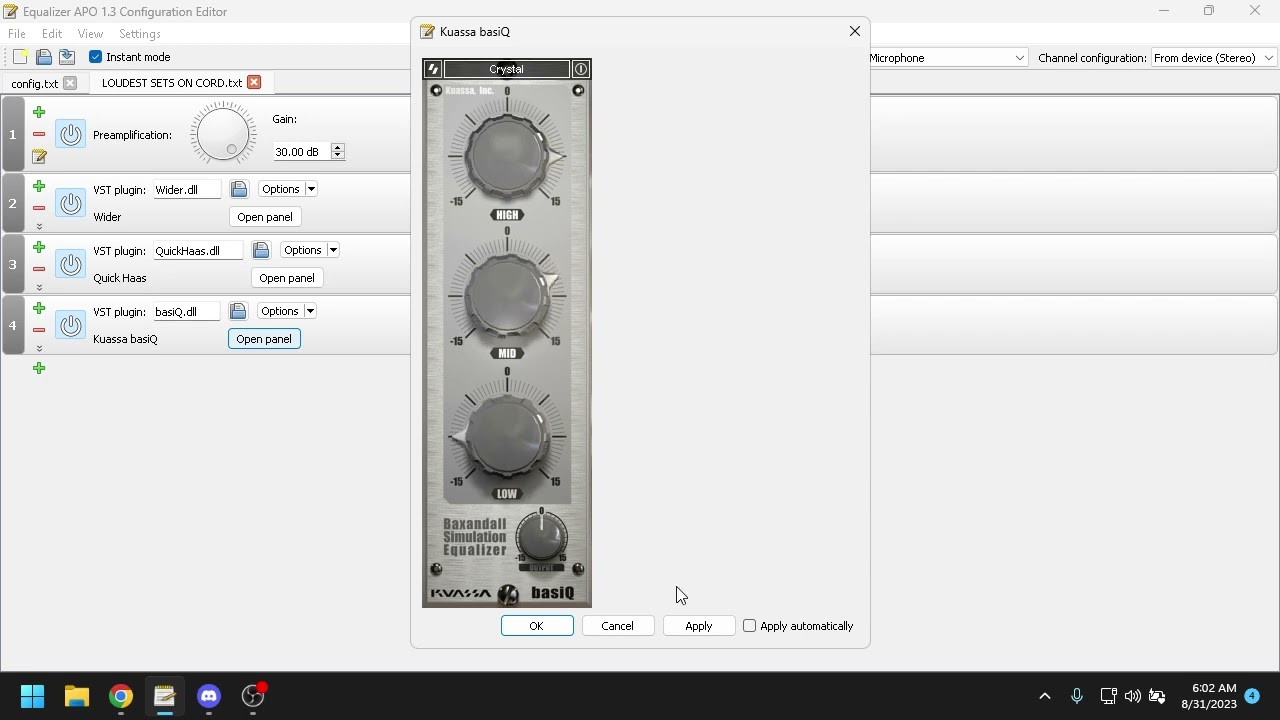
Task: Click Cancel in Kuassa basiQ dialog
Action: pos(618,626)
